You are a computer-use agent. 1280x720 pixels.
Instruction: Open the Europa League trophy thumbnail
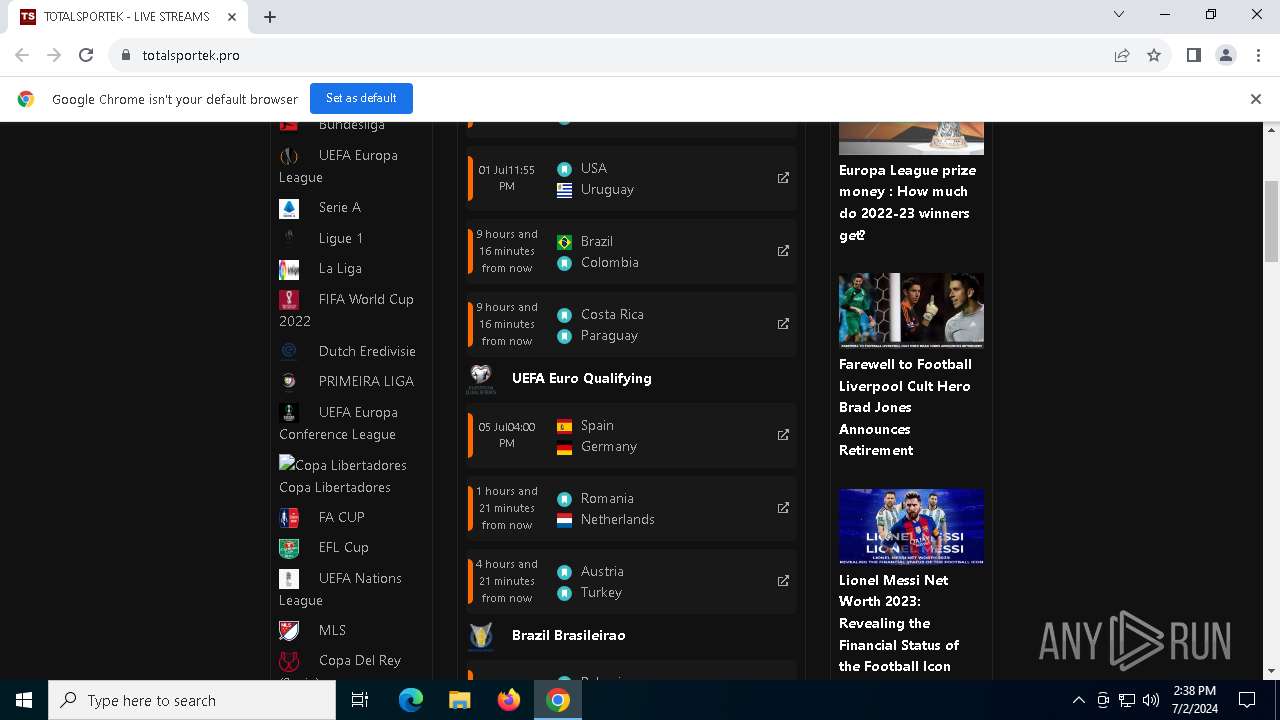tap(911, 138)
